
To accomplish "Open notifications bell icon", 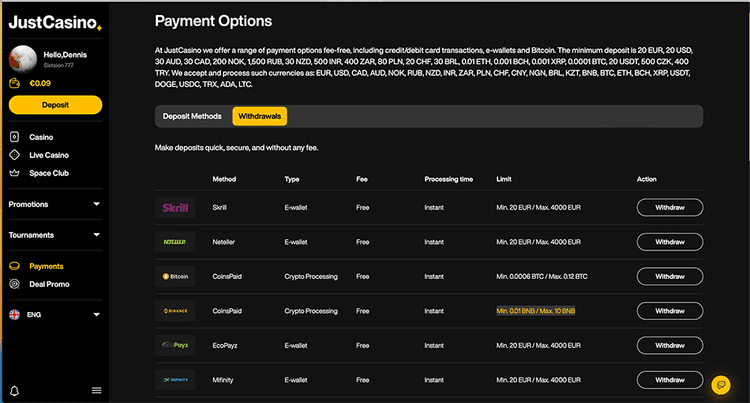I will [14, 391].
